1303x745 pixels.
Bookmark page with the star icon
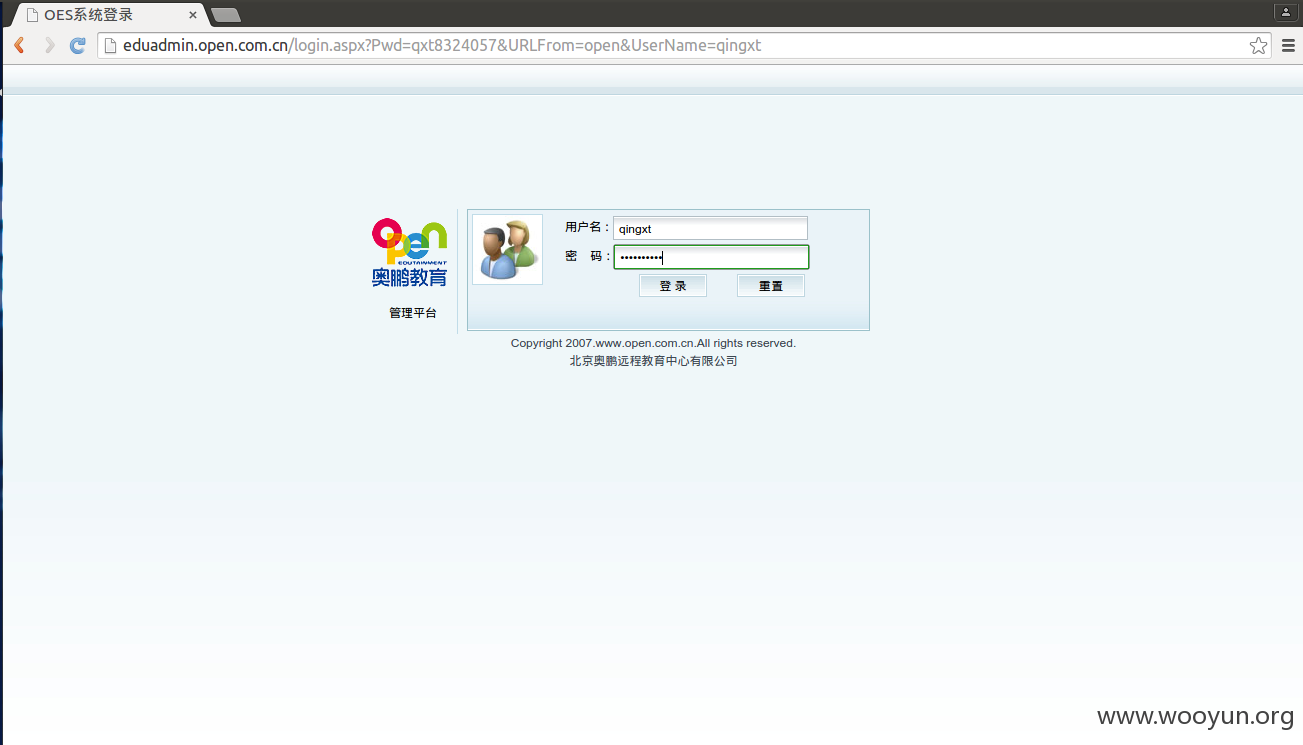(1258, 46)
